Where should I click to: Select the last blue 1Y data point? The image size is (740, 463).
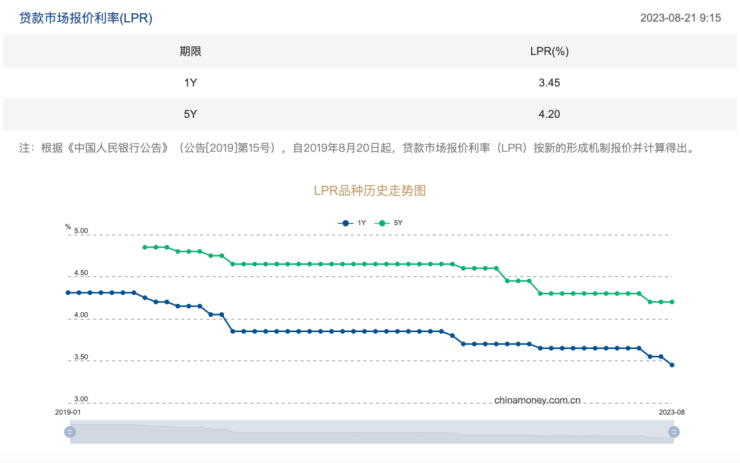point(672,365)
